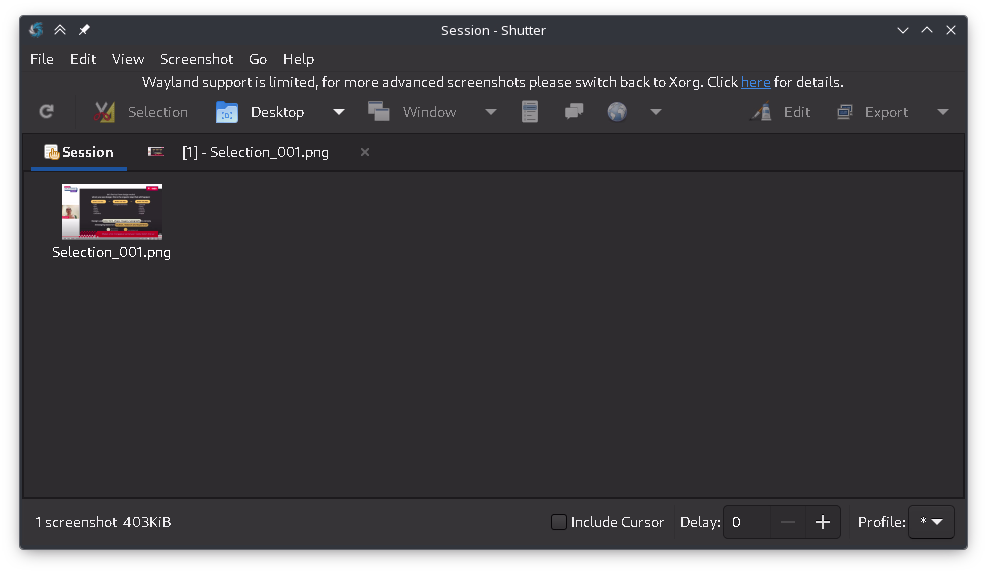Click the website capture globe icon

pos(617,112)
